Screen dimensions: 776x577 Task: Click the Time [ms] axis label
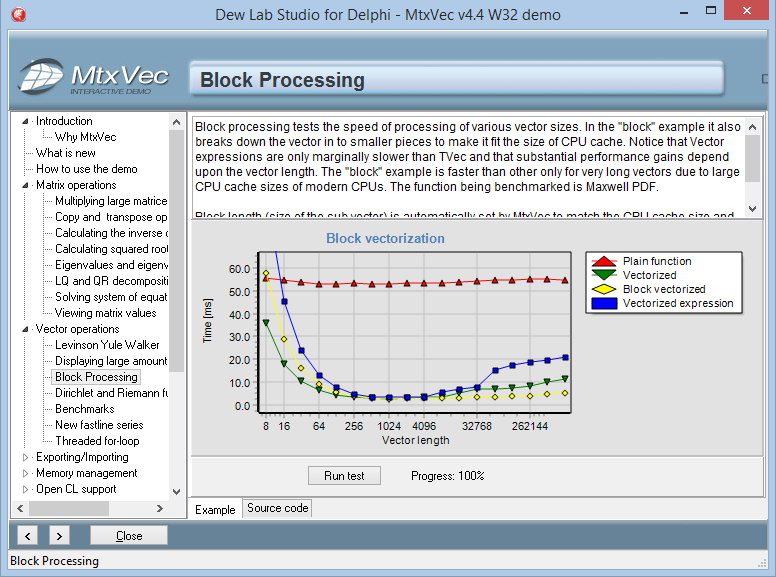click(207, 321)
